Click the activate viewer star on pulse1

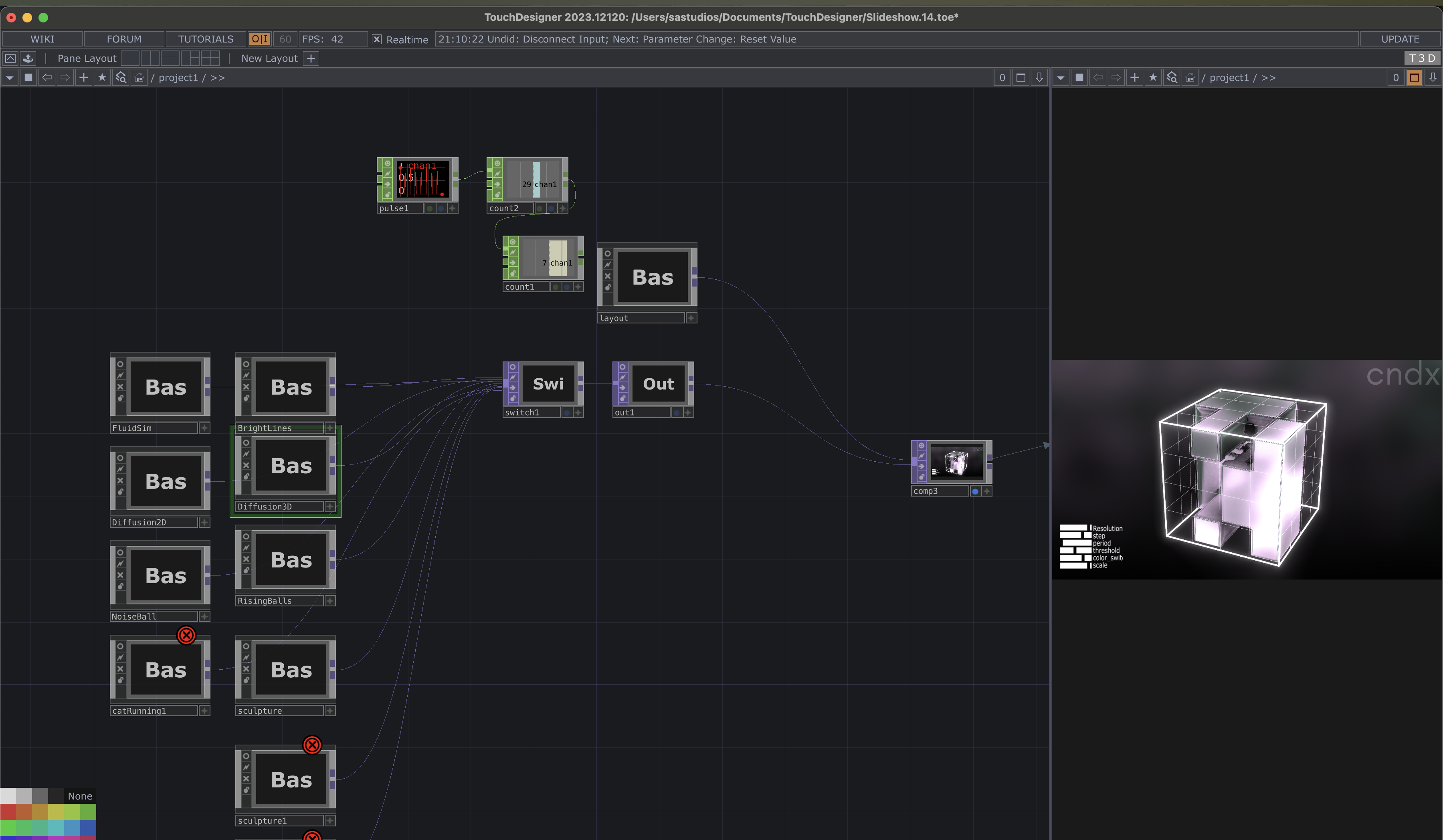pyautogui.click(x=453, y=208)
